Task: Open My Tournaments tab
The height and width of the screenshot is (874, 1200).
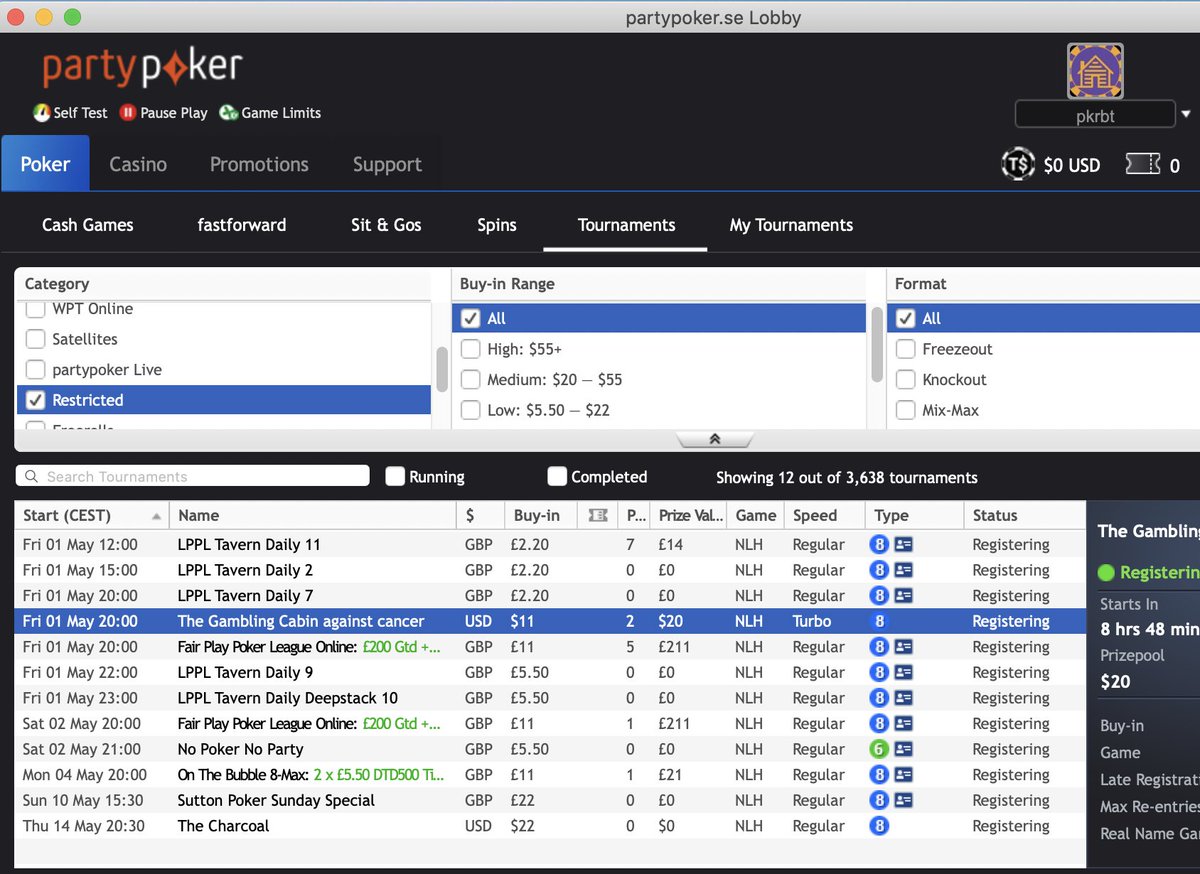Action: (791, 225)
